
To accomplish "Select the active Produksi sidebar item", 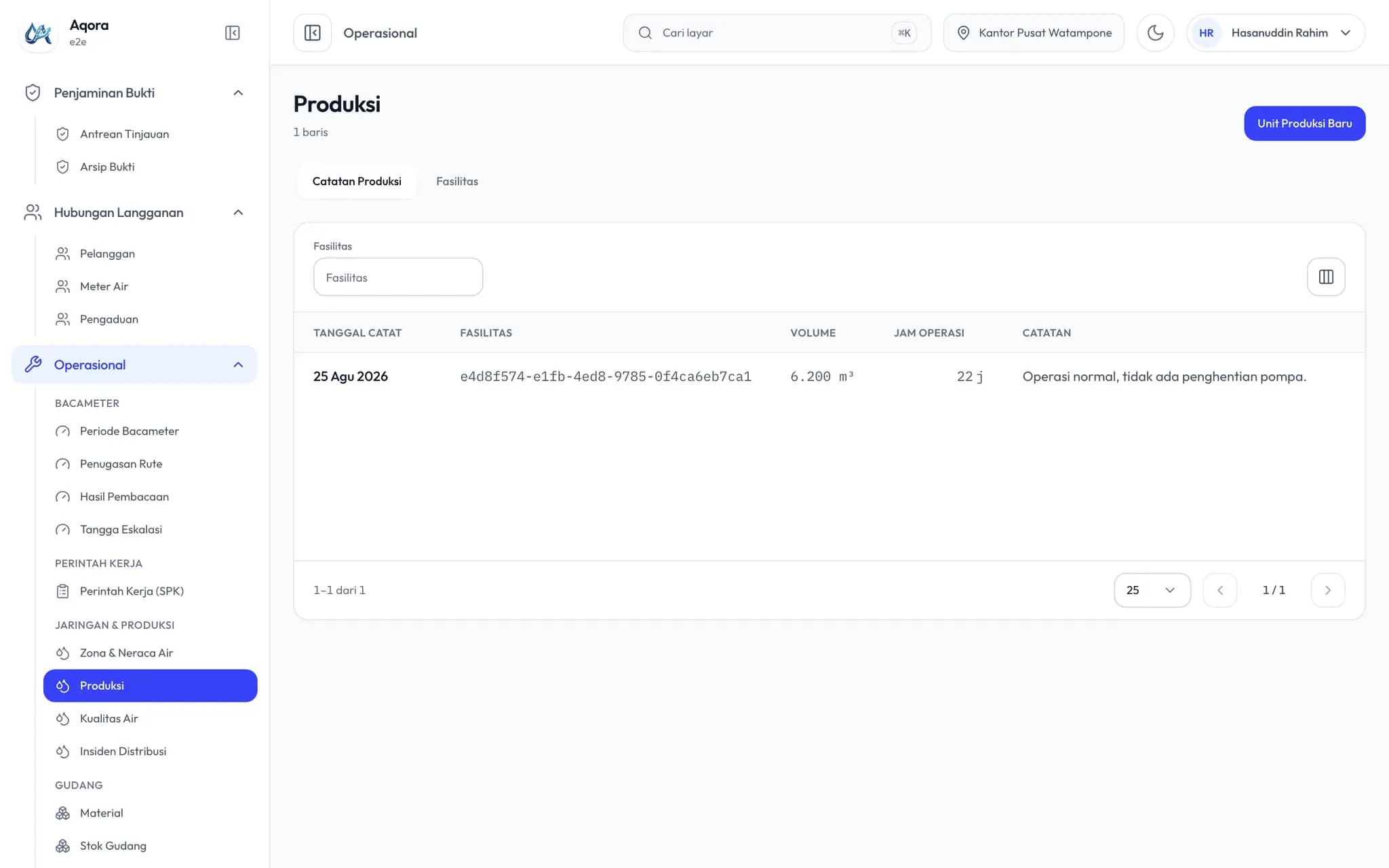I will click(x=151, y=686).
